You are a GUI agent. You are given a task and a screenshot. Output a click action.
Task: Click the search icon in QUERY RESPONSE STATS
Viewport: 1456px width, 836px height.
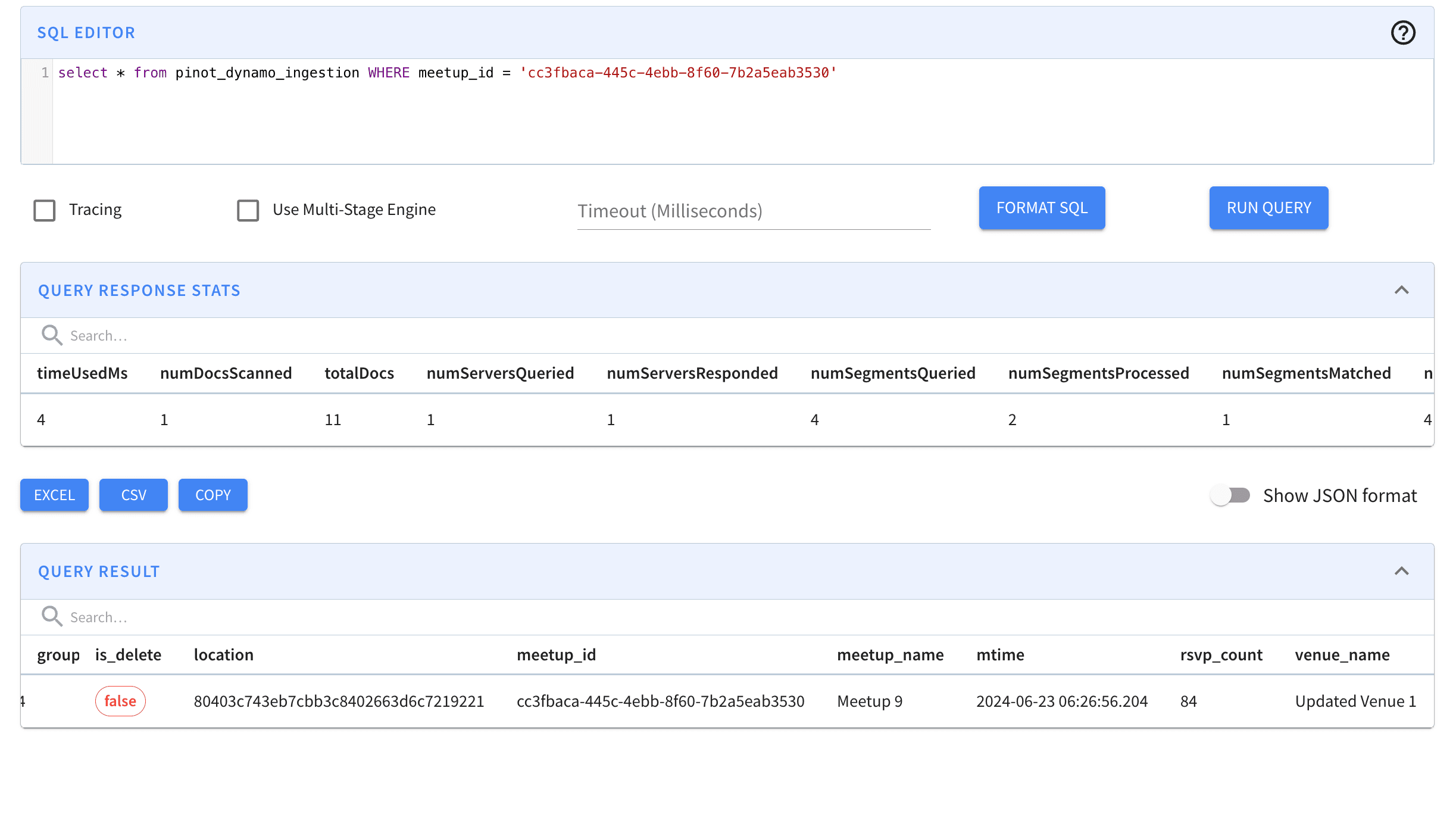point(52,334)
